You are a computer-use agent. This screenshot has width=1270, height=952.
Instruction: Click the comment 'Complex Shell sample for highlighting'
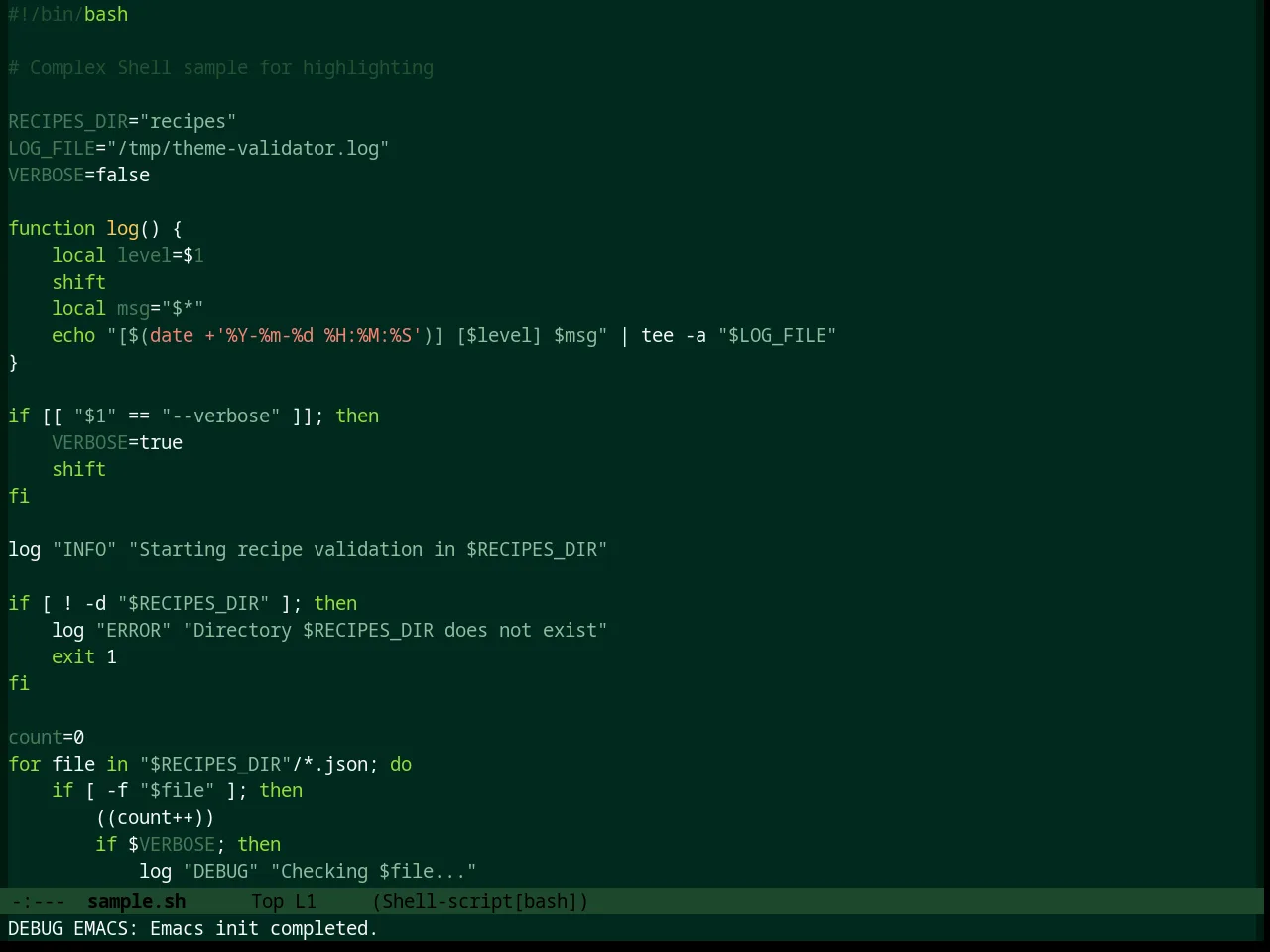[x=231, y=67]
